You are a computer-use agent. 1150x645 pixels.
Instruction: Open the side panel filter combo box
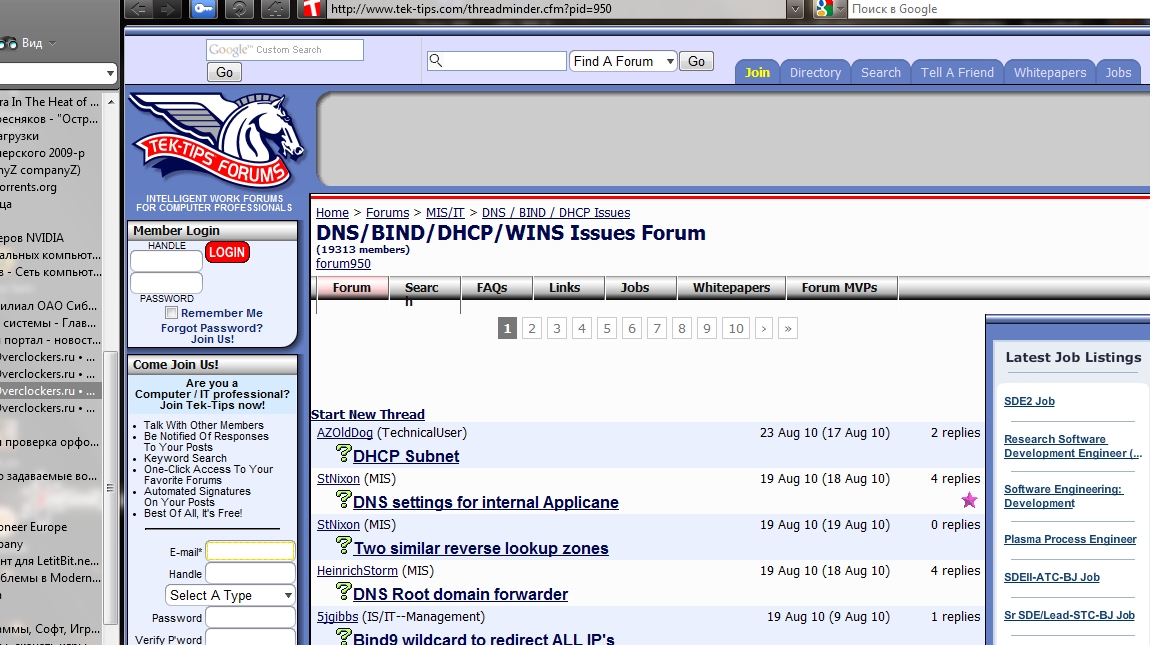(58, 73)
